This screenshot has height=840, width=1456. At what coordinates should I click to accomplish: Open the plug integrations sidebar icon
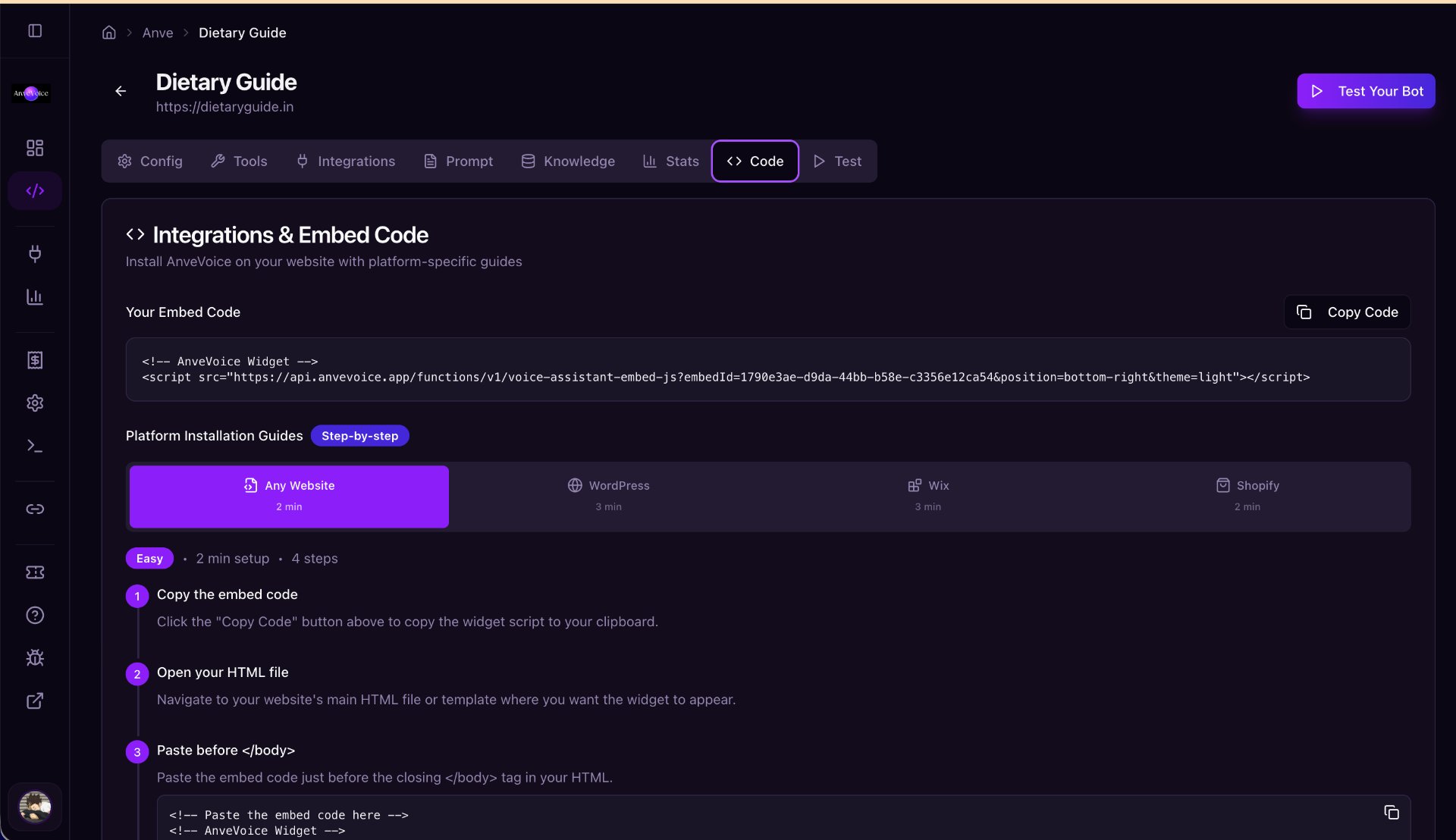[x=35, y=254]
